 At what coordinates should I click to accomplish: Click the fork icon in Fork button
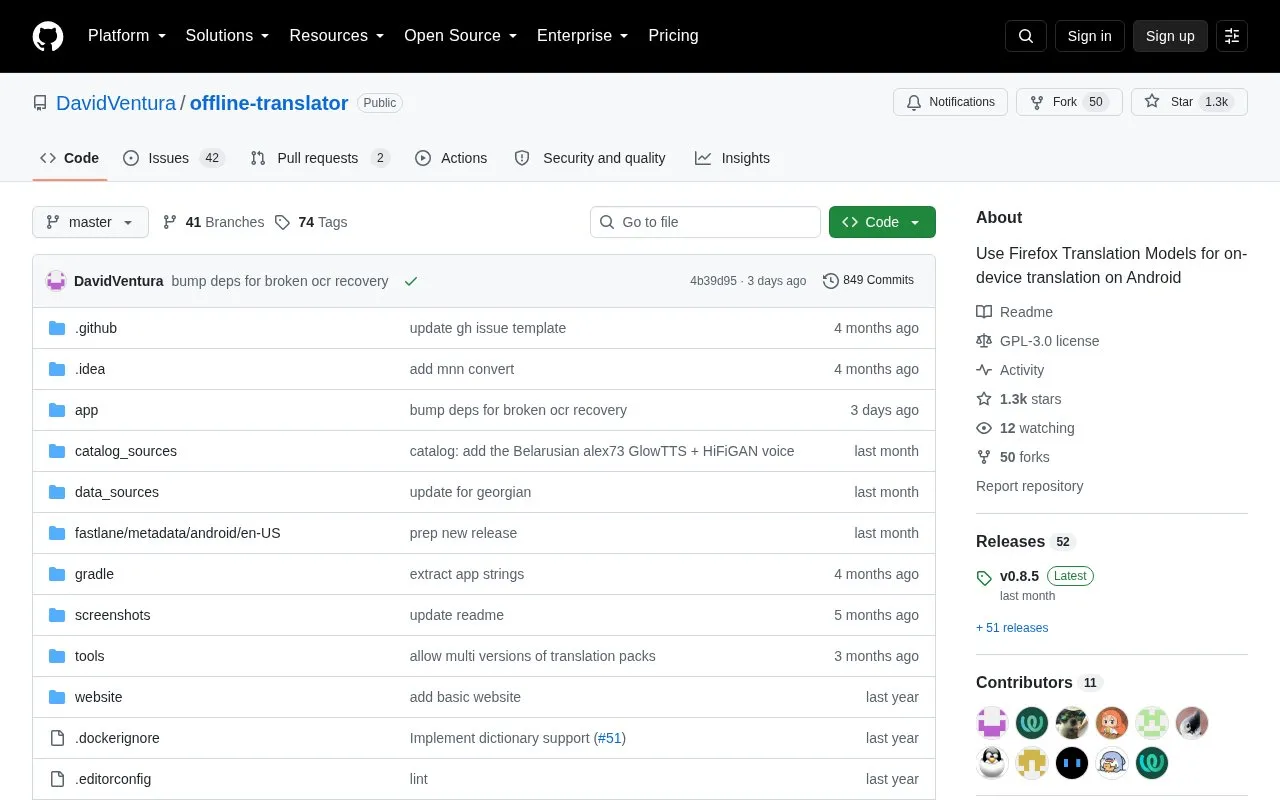point(1037,102)
